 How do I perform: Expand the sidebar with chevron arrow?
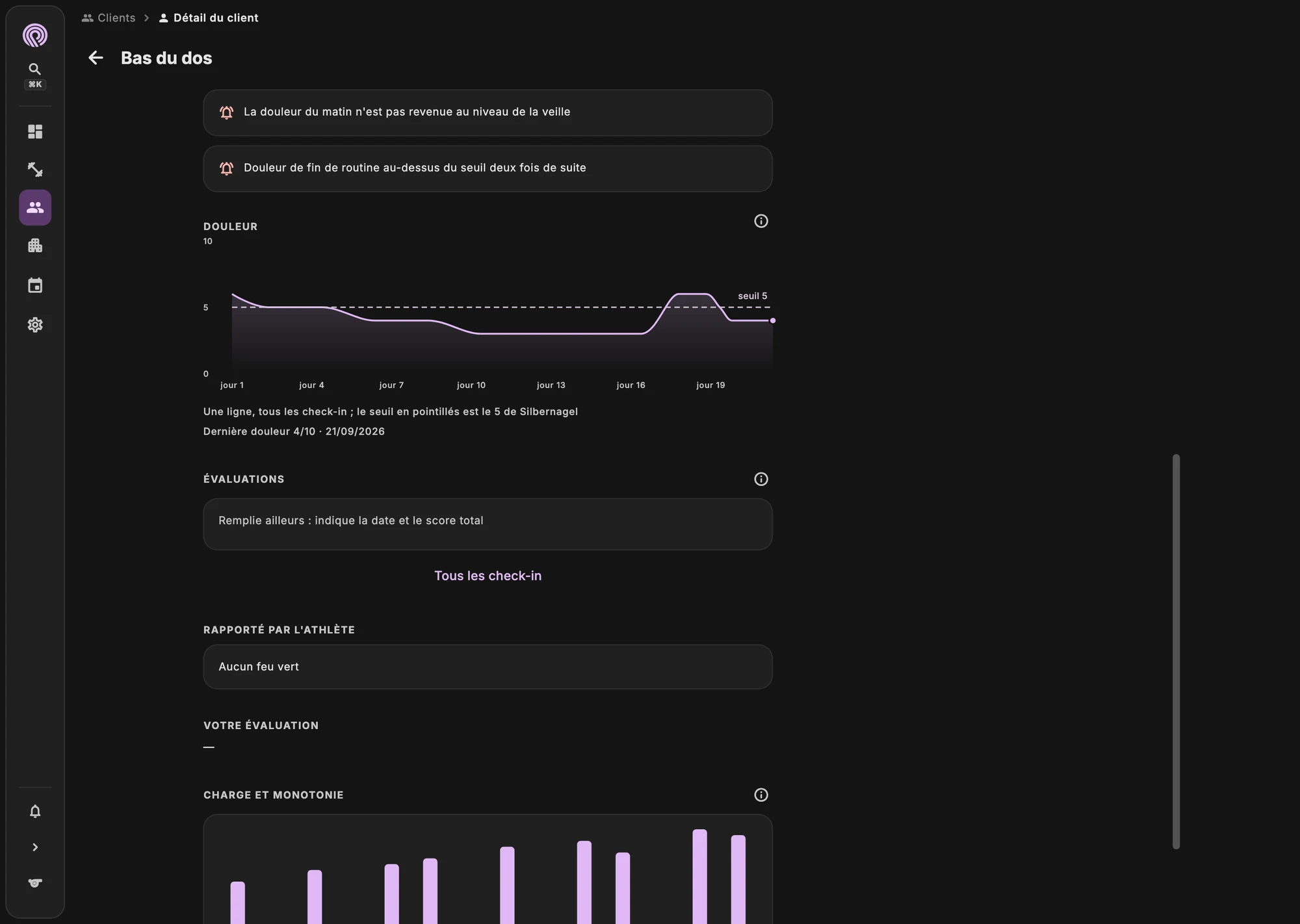click(35, 847)
